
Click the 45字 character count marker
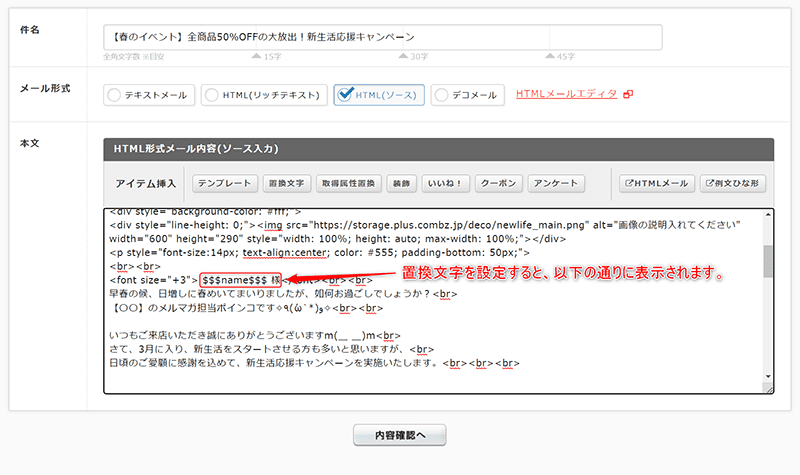pyautogui.click(x=560, y=56)
